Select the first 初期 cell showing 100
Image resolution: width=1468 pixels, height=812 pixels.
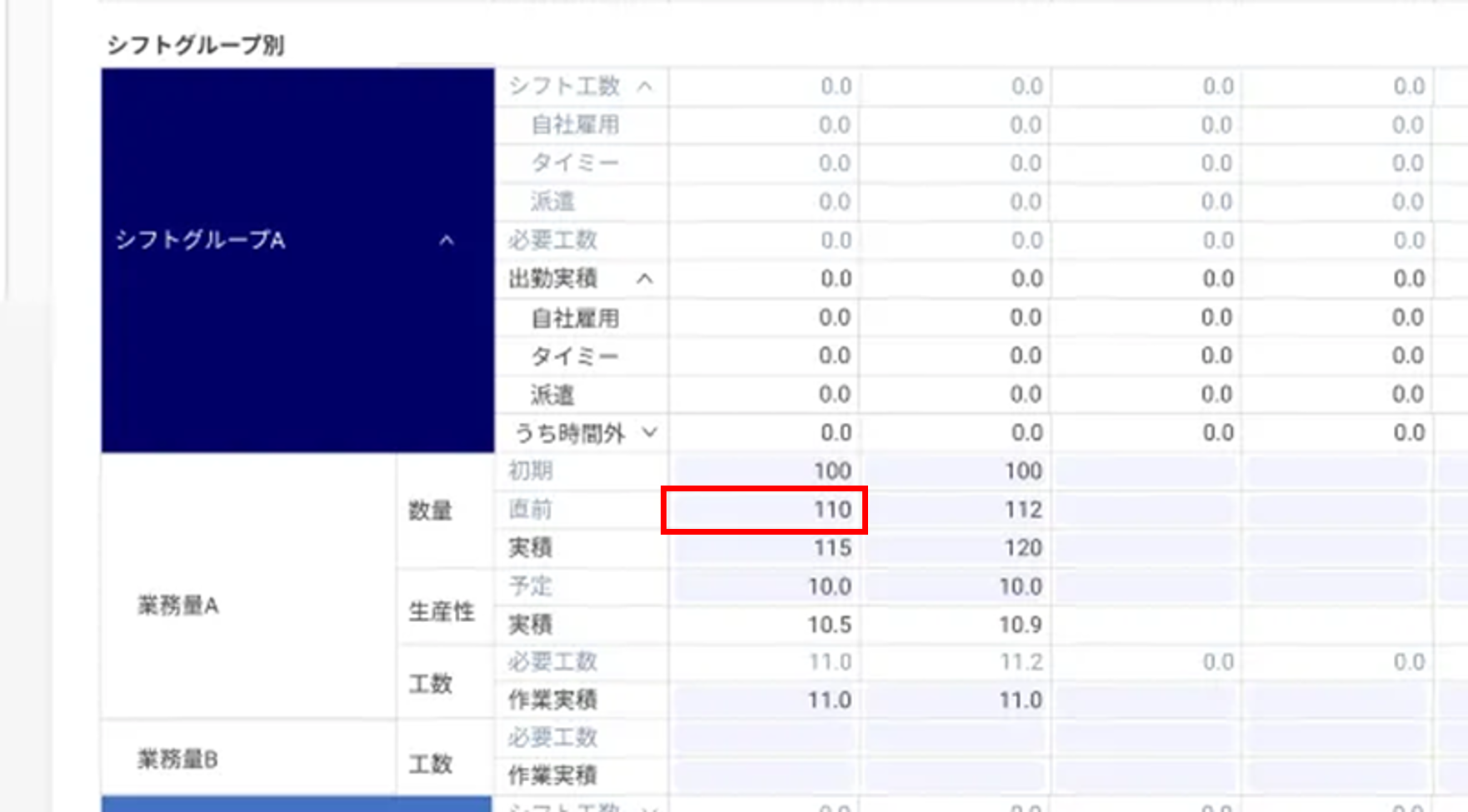tap(764, 471)
